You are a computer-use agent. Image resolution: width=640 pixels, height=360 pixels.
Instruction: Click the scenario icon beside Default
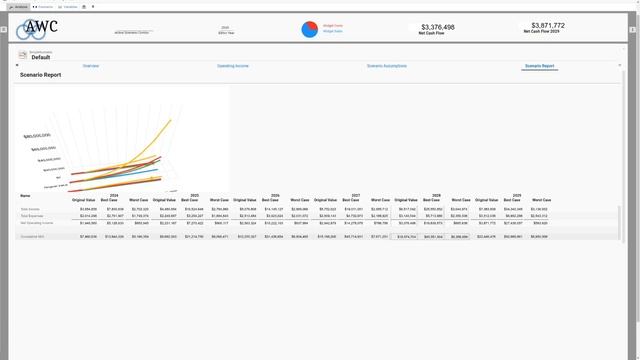[x=23, y=55]
